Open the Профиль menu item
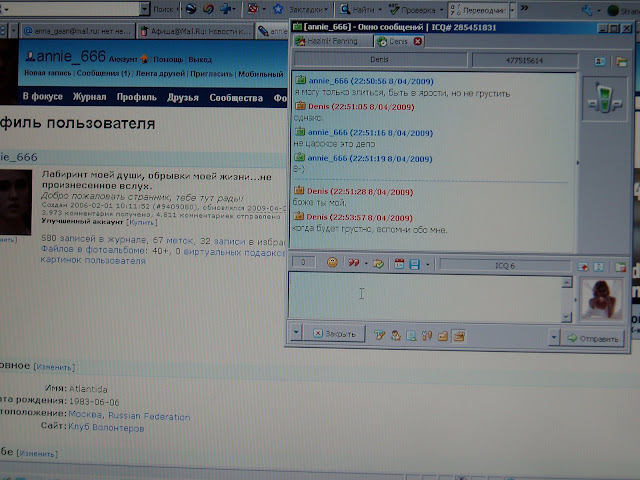This screenshot has width=640, height=480. [136, 97]
